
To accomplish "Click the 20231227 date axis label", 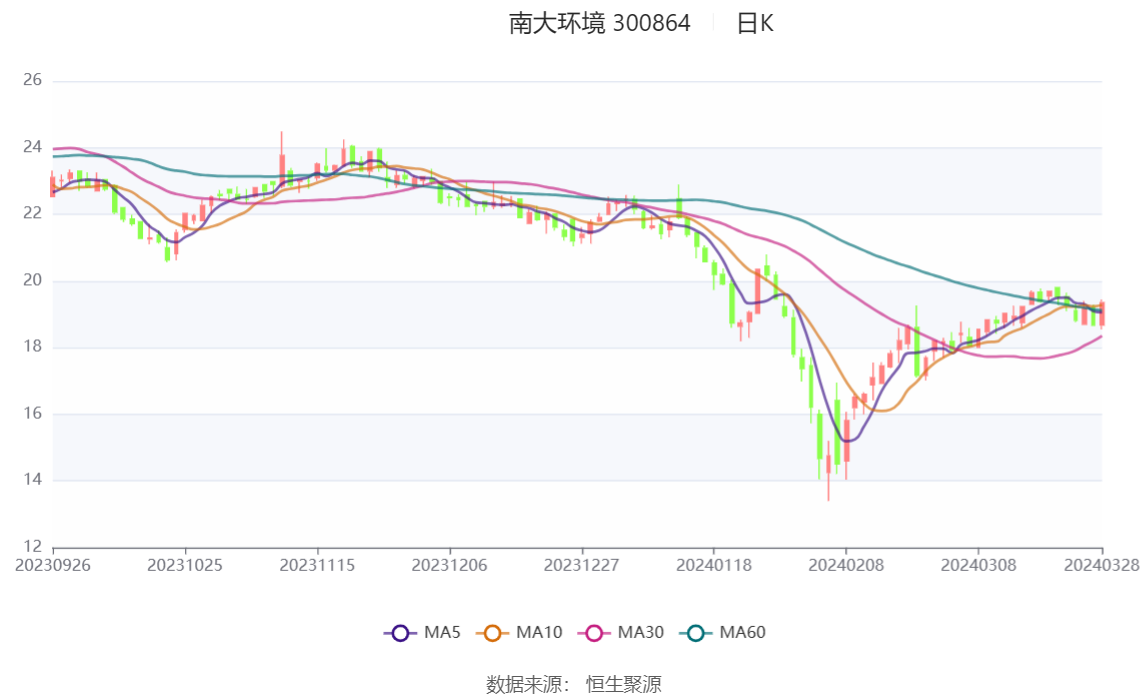I will click(581, 566).
